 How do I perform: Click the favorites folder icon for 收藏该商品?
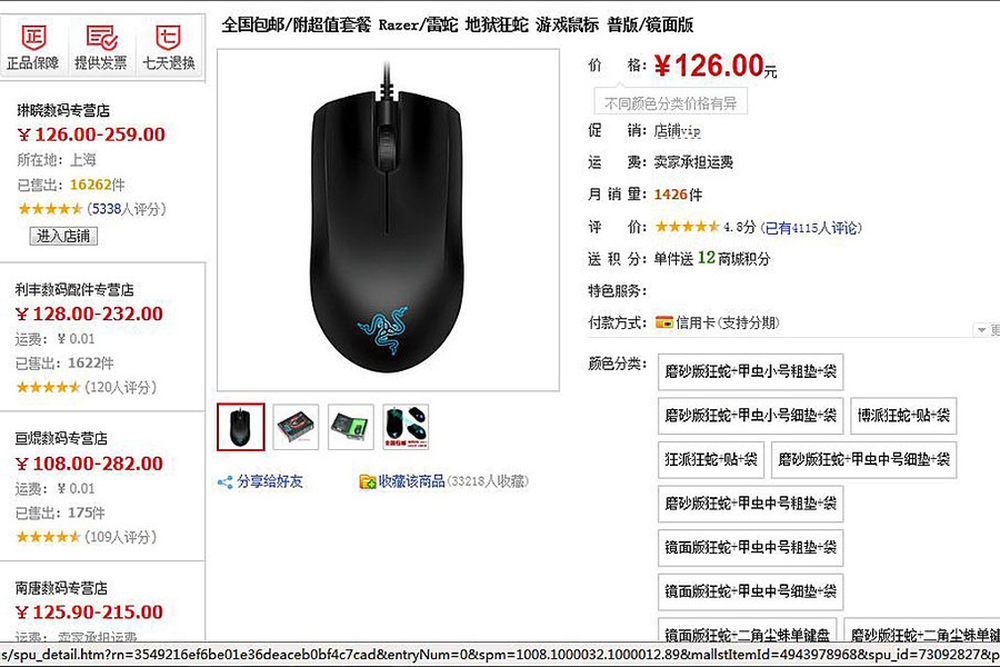click(x=367, y=482)
